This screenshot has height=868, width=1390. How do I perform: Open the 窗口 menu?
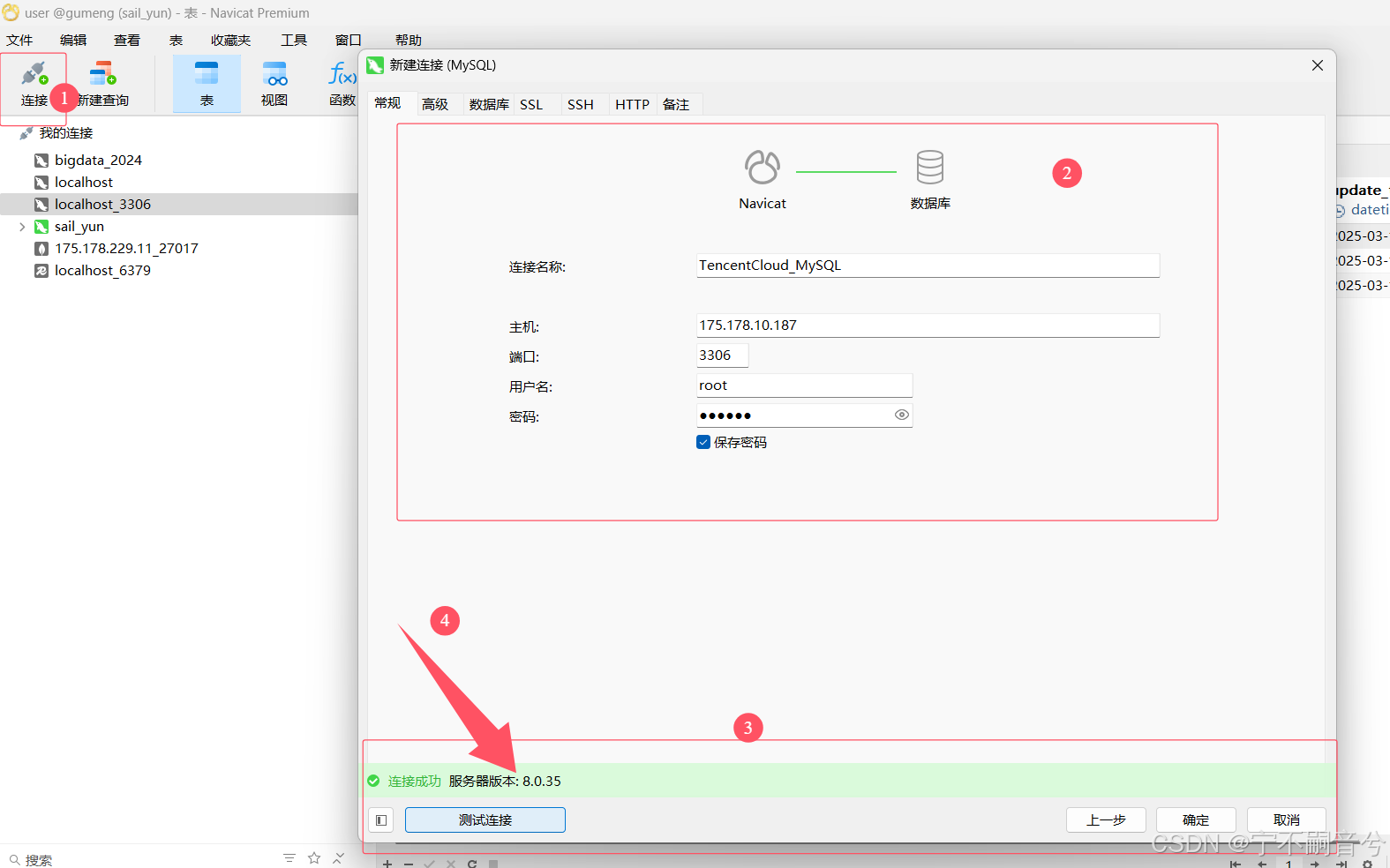349,41
